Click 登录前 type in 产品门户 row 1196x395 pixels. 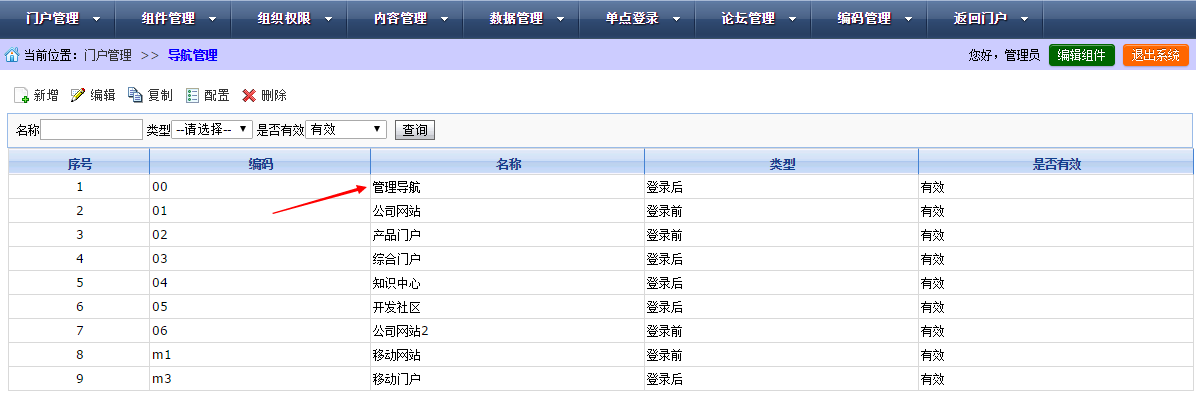pyautogui.click(x=664, y=235)
